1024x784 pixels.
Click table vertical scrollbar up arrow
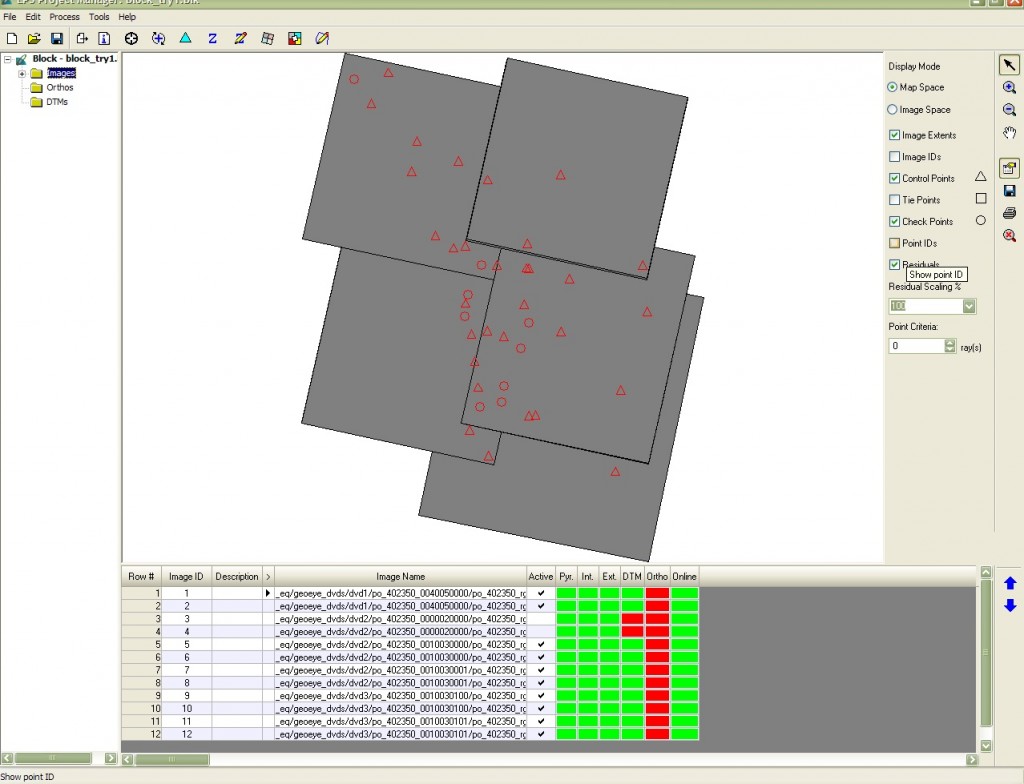tap(986, 572)
